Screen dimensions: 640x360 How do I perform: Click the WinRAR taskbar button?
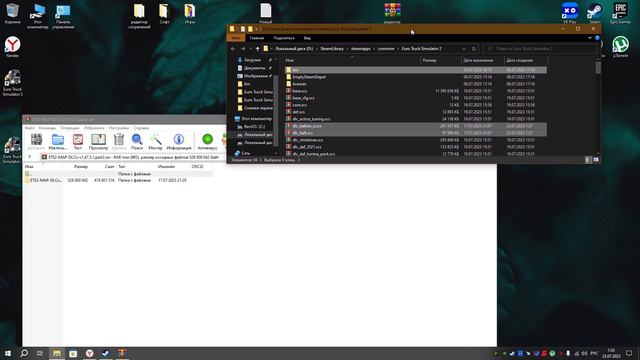pyautogui.click(x=122, y=353)
